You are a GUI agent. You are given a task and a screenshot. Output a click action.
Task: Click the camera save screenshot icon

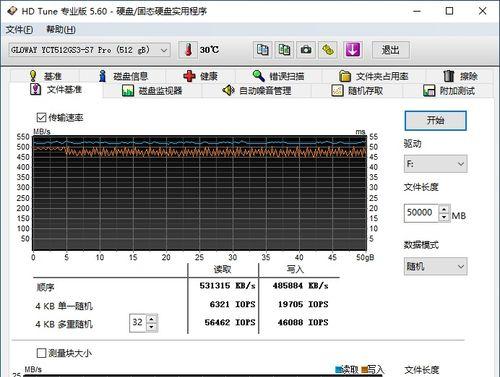click(x=306, y=50)
